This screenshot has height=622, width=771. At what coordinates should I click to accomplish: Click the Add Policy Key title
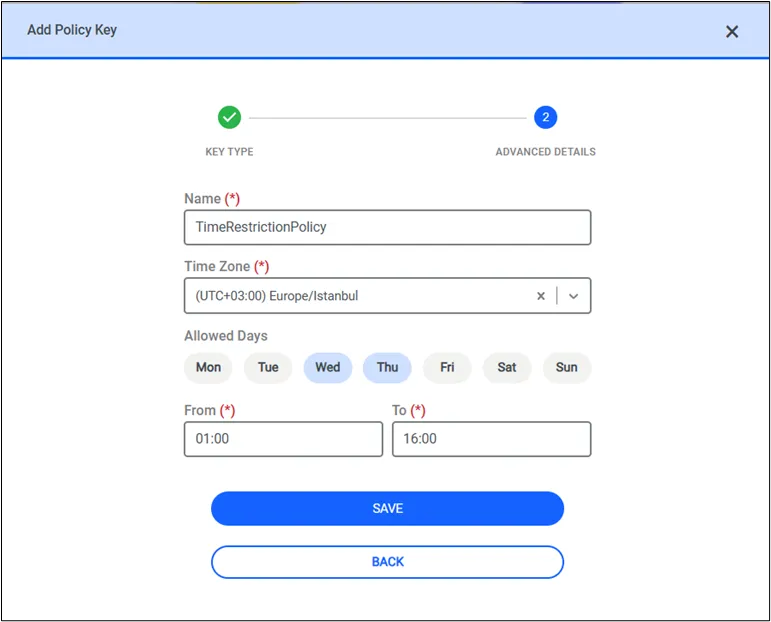(x=72, y=30)
